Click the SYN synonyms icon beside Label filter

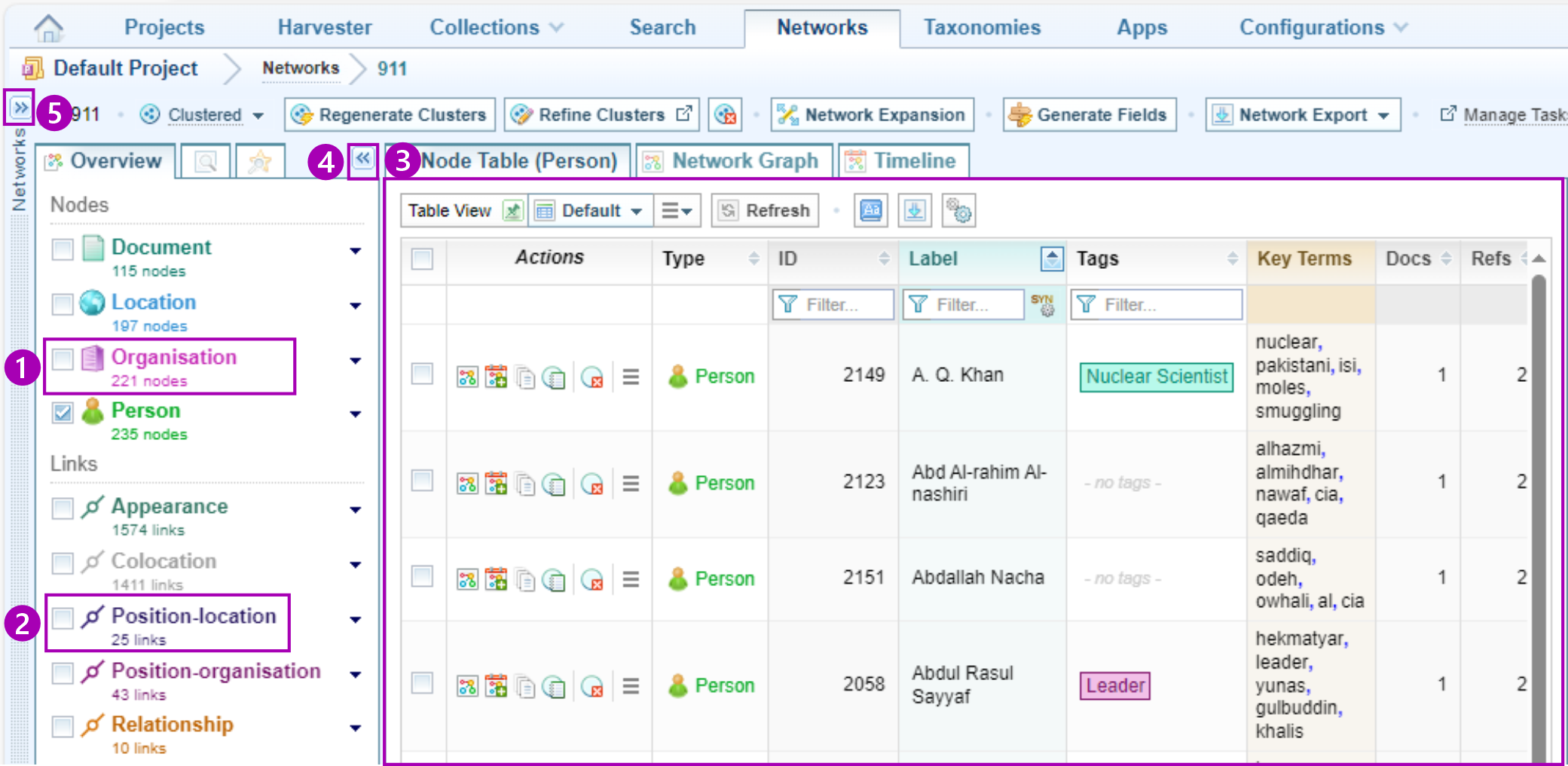tap(1043, 304)
